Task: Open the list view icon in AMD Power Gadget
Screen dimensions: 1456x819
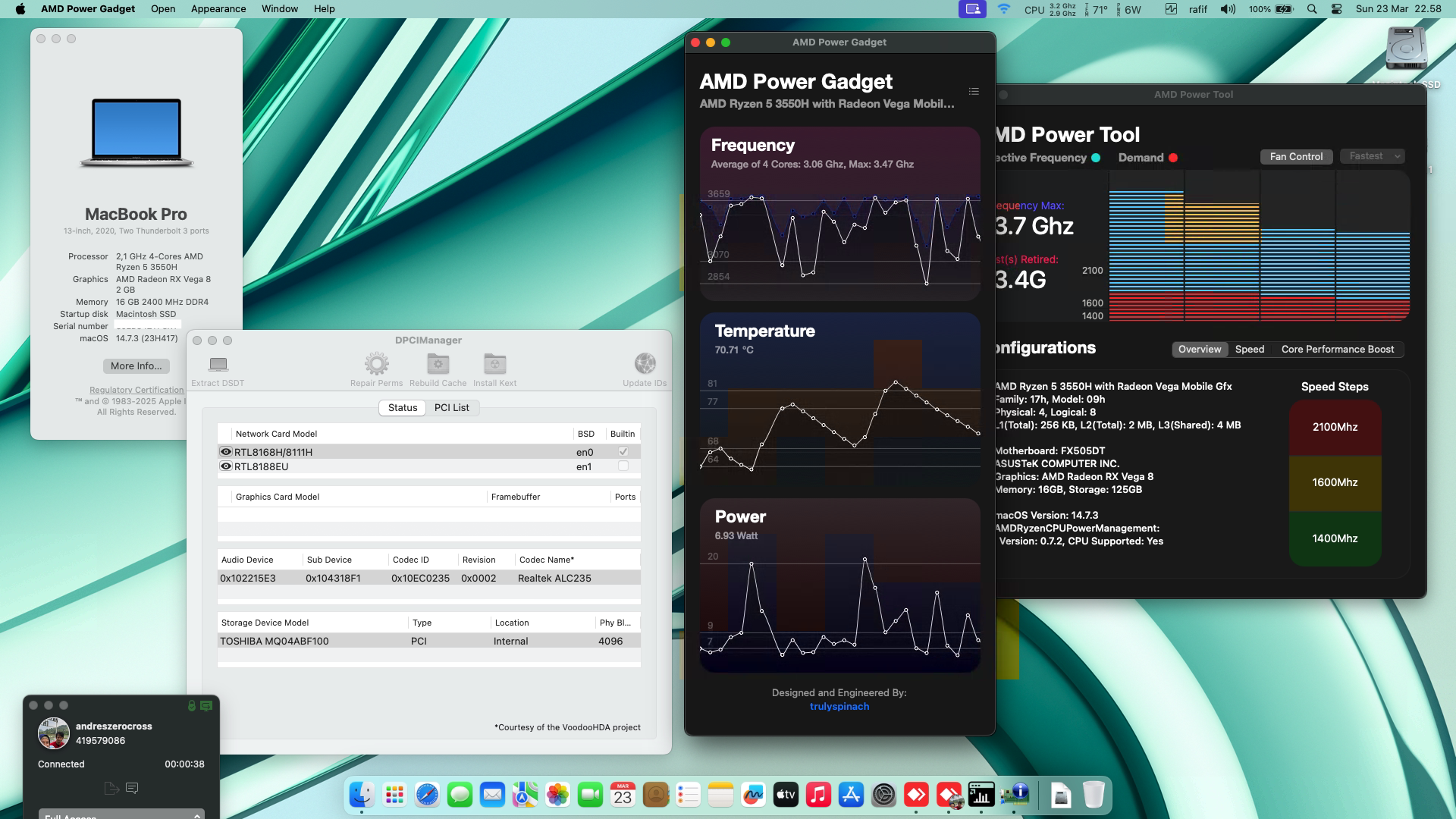Action: (x=974, y=91)
